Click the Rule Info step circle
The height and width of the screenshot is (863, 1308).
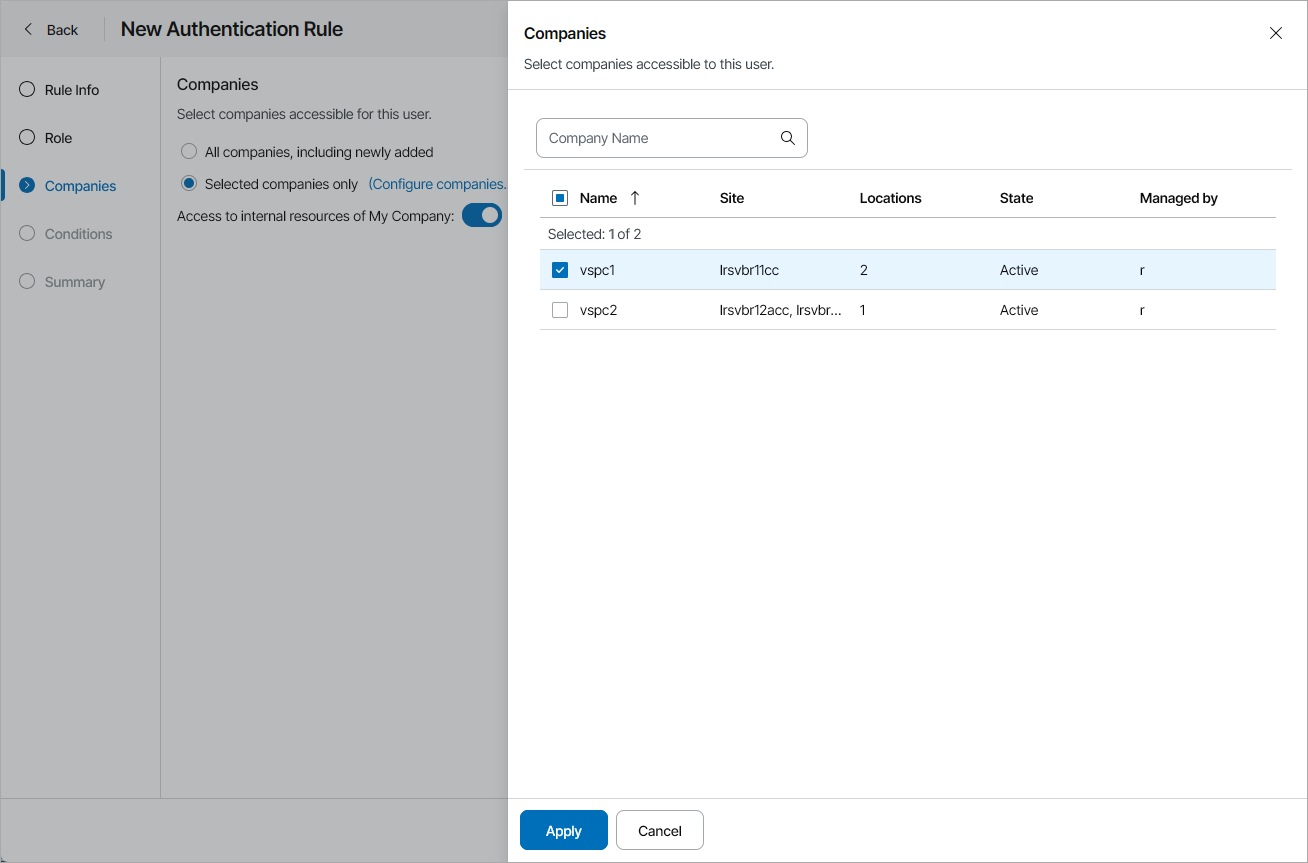[x=26, y=89]
